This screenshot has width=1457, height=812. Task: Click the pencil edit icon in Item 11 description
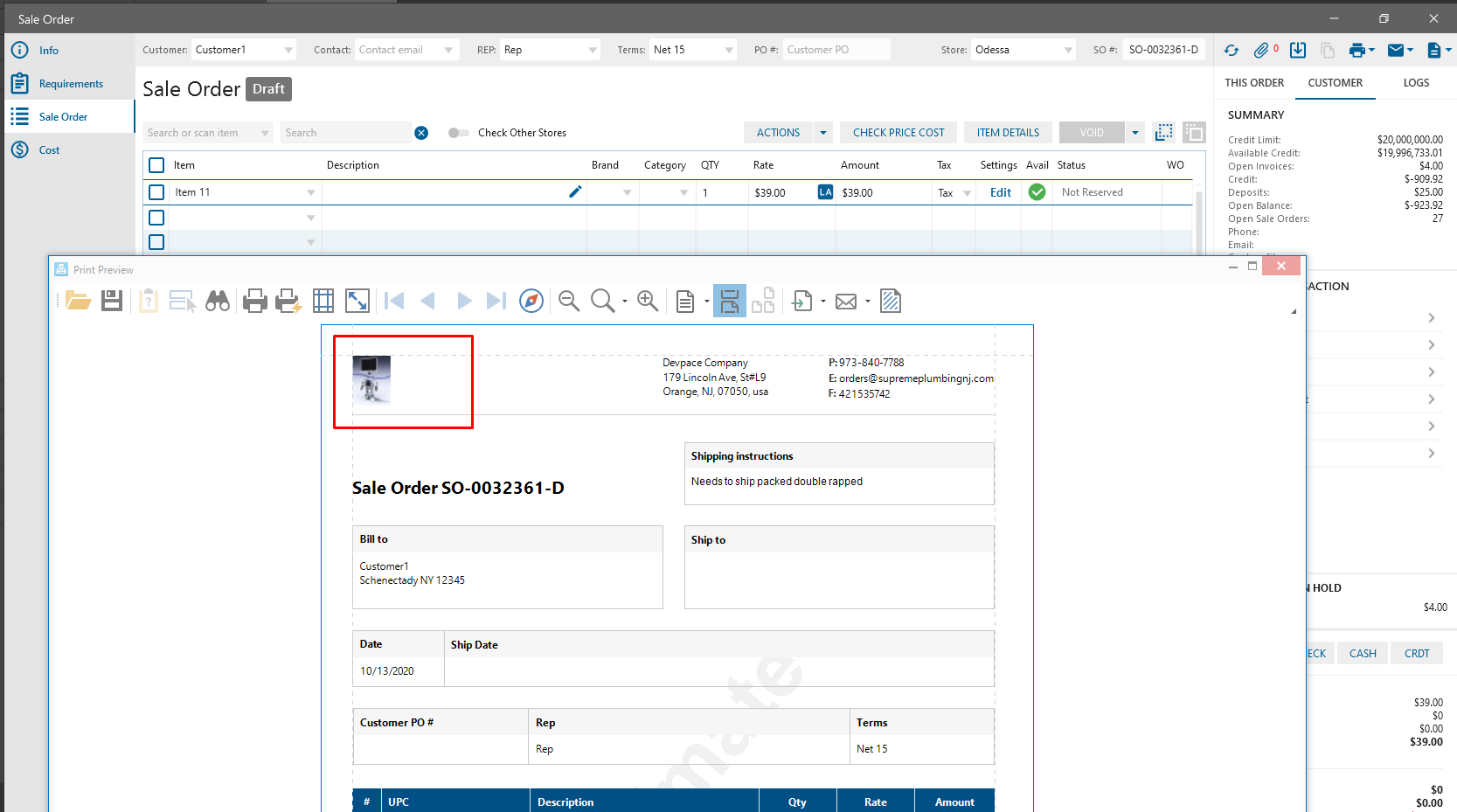[575, 192]
